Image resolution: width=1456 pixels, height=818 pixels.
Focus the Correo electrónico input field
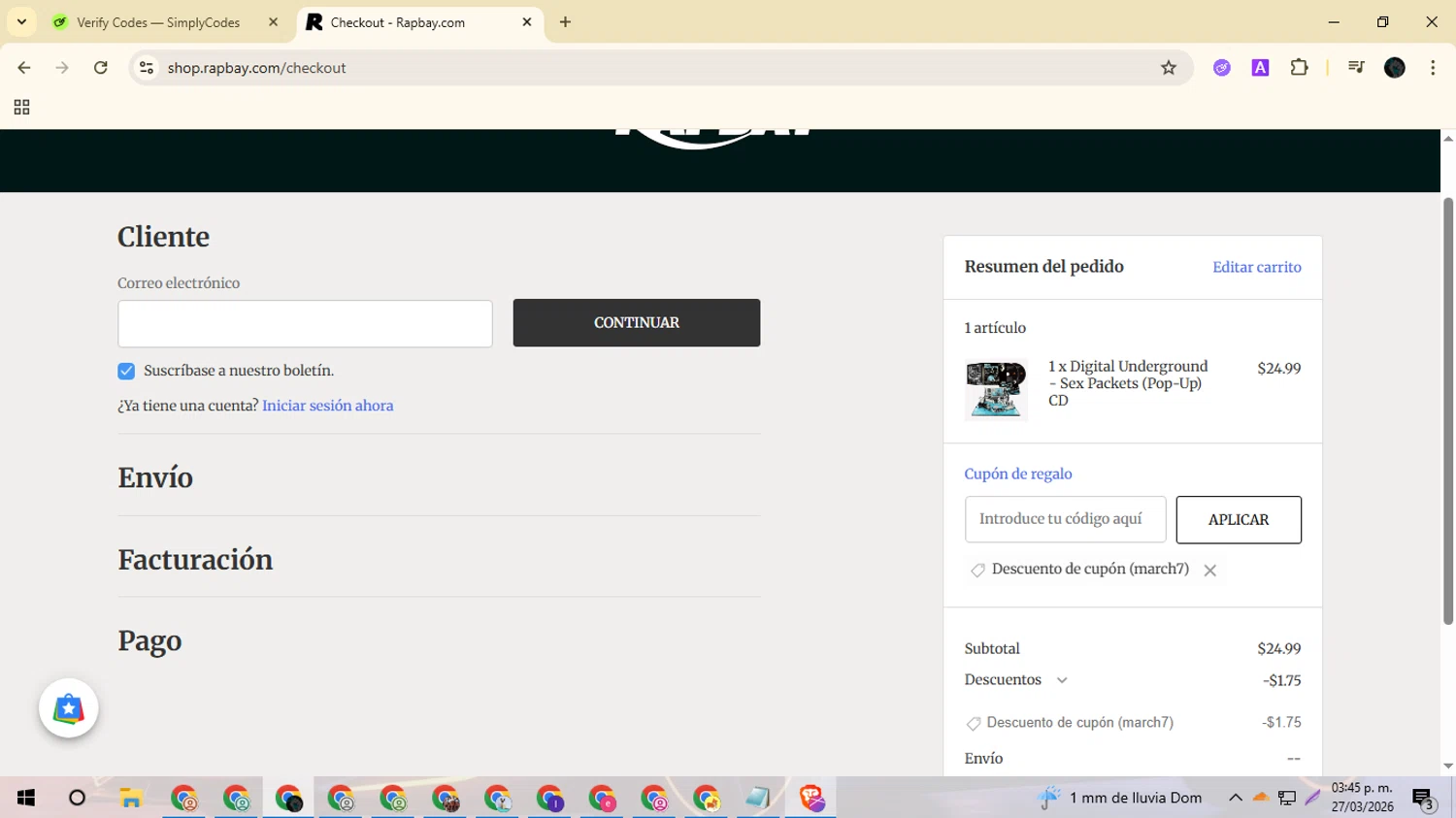click(x=305, y=324)
